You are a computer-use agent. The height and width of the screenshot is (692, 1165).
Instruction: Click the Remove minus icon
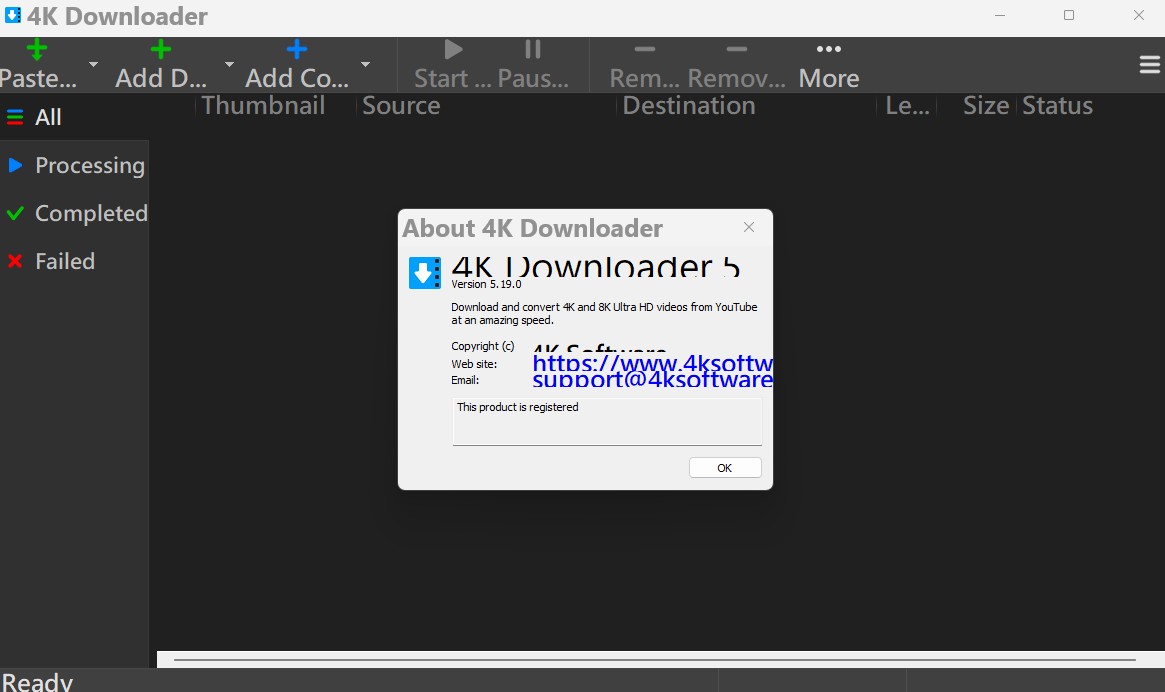[645, 50]
